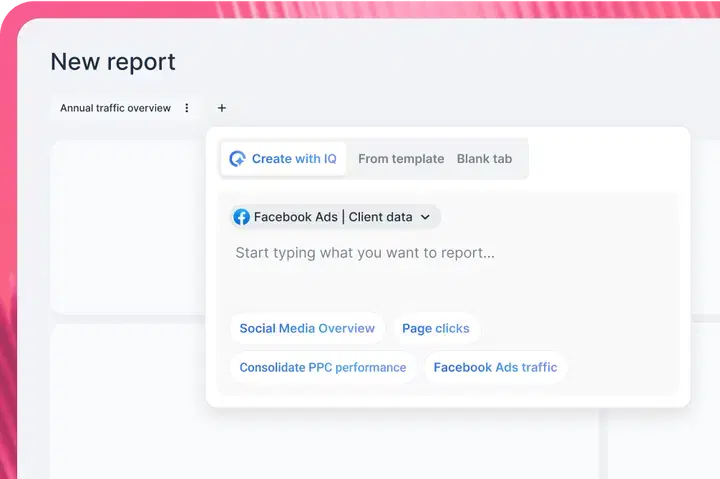
Task: Open Facebook Ads | Client data dropdown
Action: tap(334, 217)
